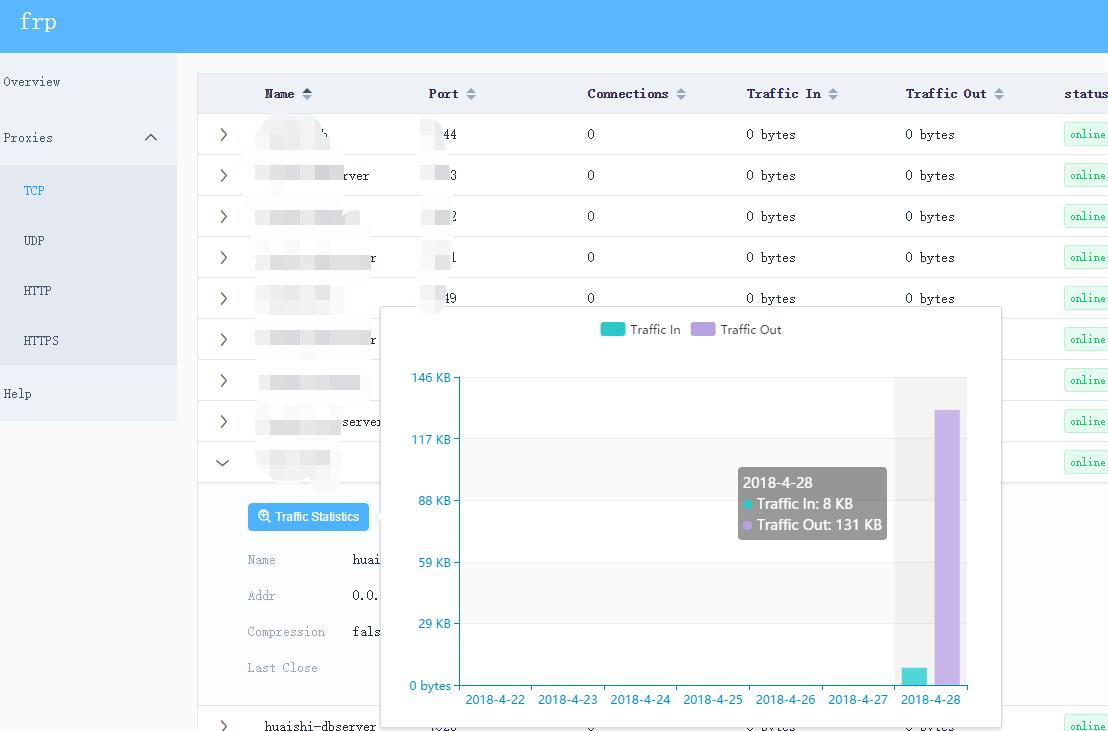Image resolution: width=1108 pixels, height=731 pixels.
Task: Expand the huaishi-dbserver row
Action: pos(223,725)
